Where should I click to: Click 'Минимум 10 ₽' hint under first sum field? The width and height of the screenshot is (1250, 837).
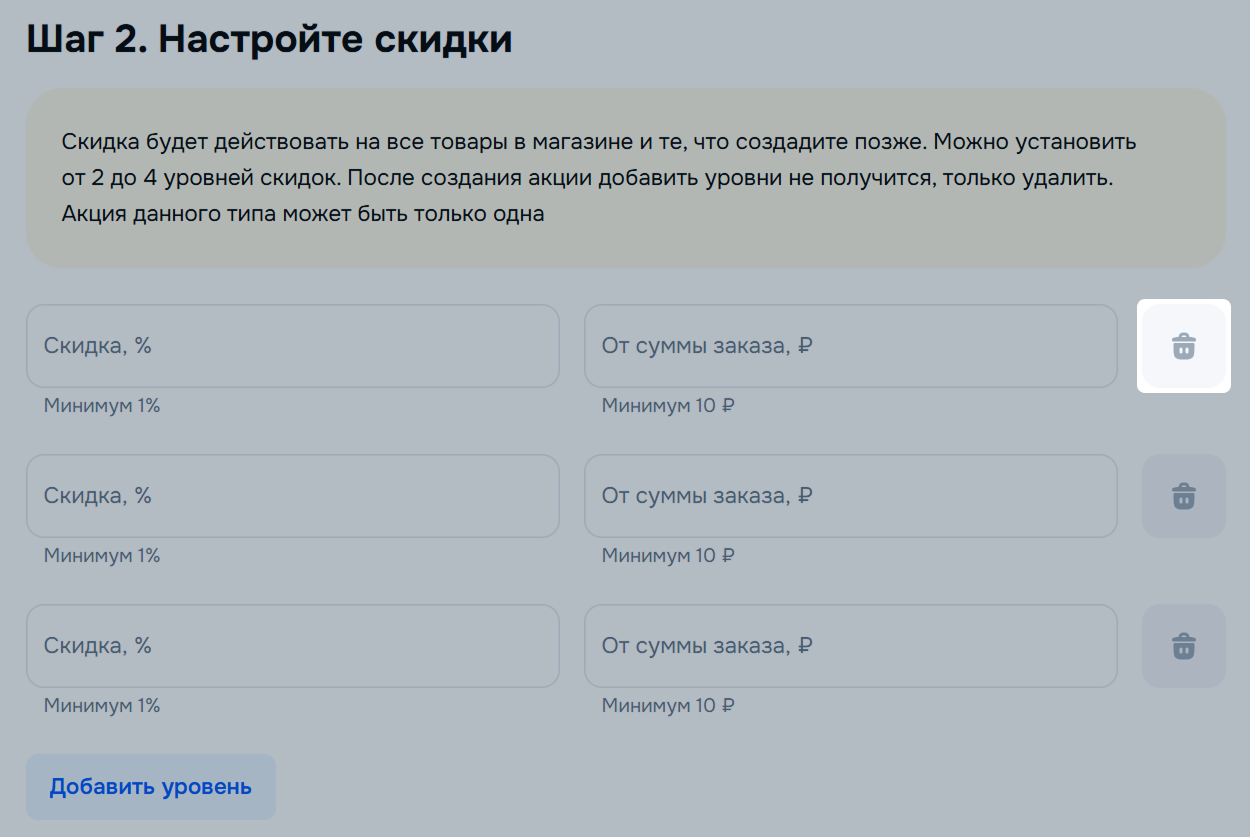click(x=668, y=406)
